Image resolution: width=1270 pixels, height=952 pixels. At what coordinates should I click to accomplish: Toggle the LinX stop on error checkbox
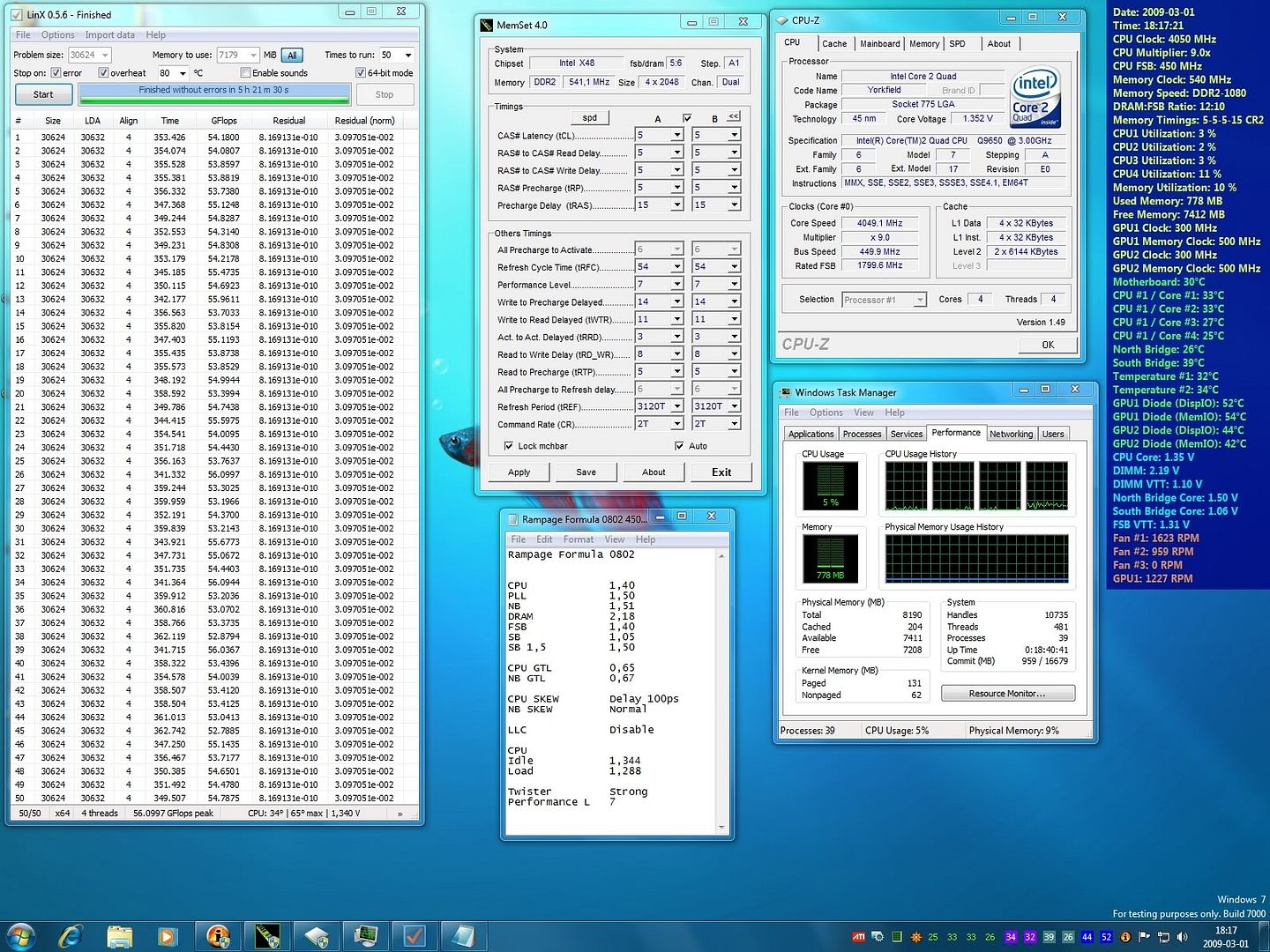(56, 73)
